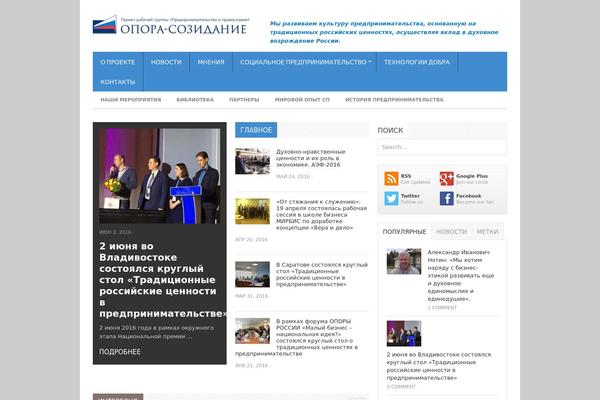Click the italic blue mission tagline
600x400 pixels.
coord(384,32)
